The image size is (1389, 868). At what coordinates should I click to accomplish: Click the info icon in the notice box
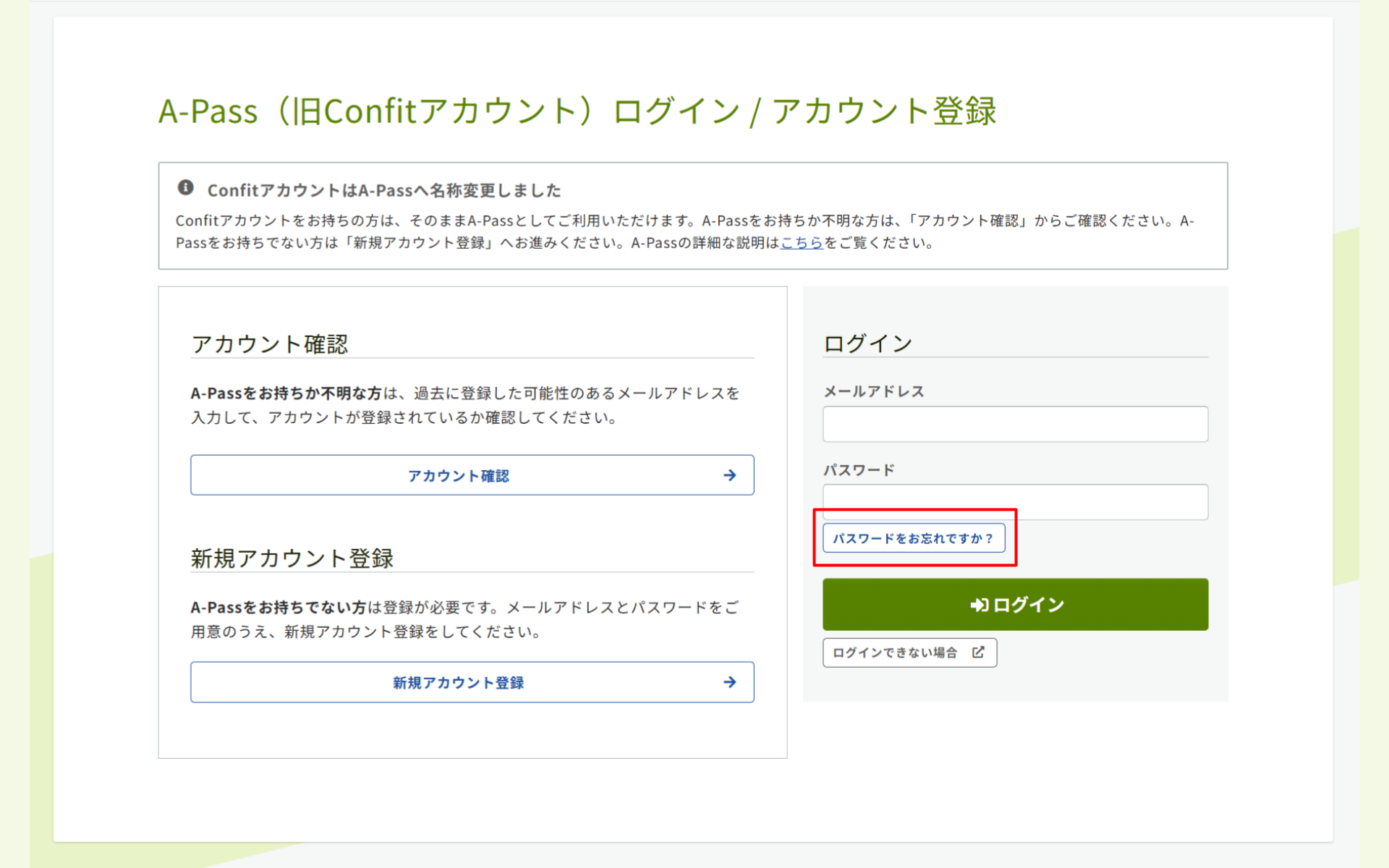point(185,188)
